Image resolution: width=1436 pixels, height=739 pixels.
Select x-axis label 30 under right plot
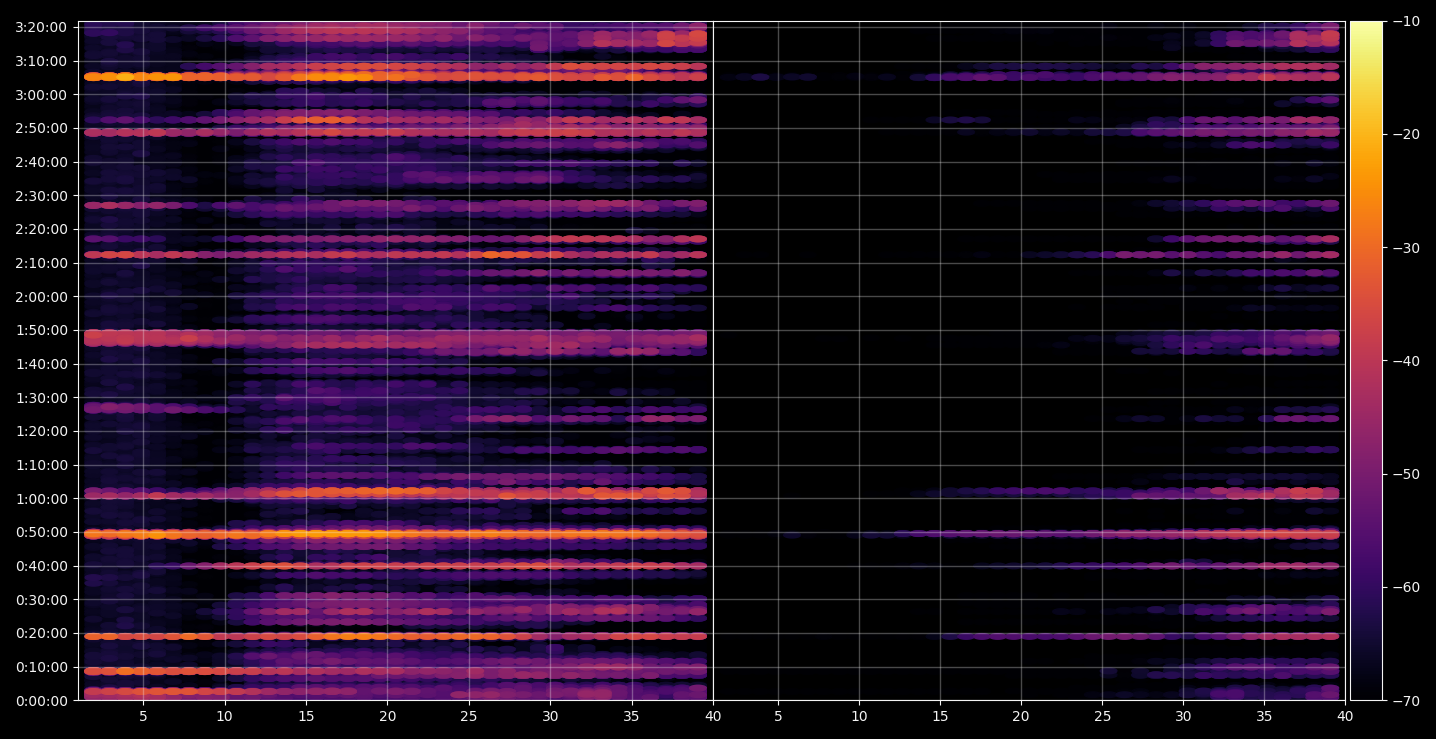click(x=1183, y=716)
